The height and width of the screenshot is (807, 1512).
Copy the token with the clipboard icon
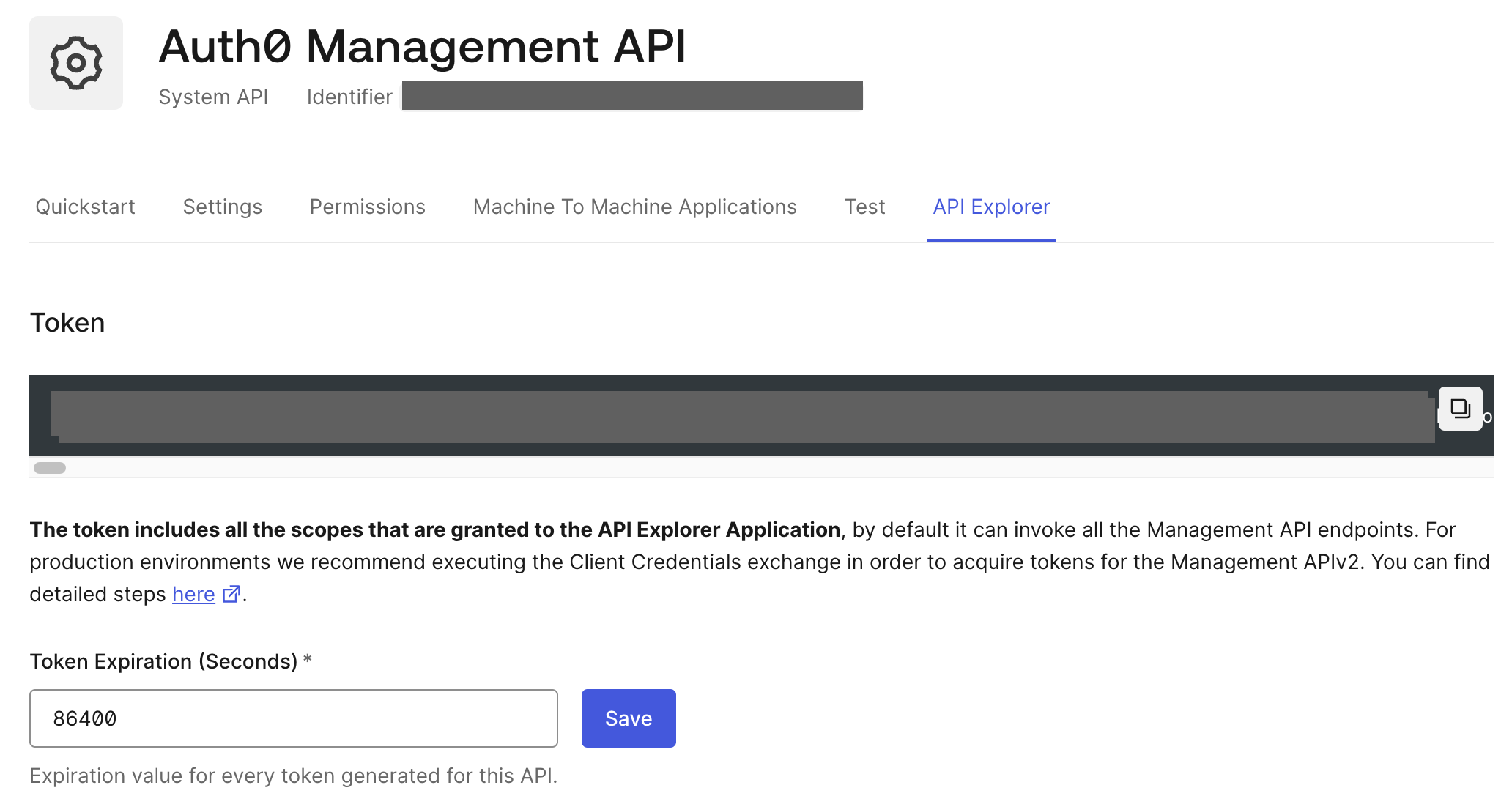pyautogui.click(x=1460, y=409)
